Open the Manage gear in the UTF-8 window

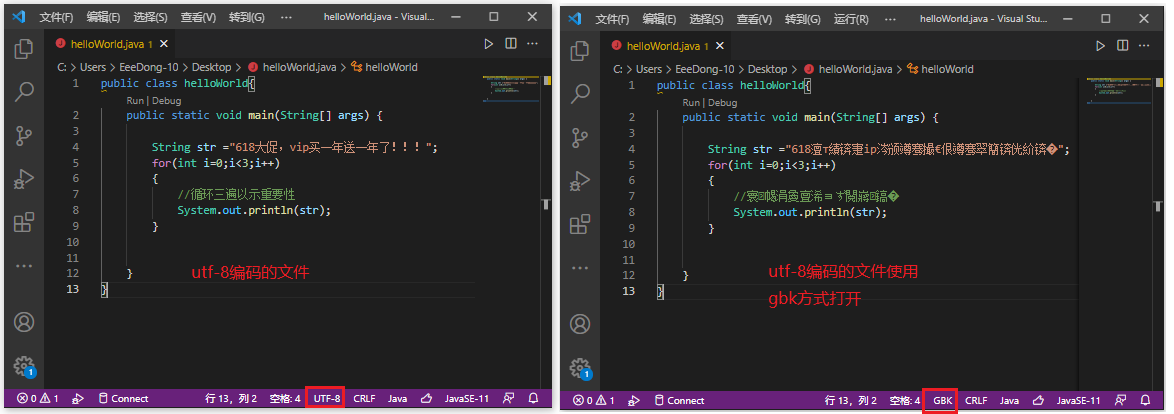point(24,366)
